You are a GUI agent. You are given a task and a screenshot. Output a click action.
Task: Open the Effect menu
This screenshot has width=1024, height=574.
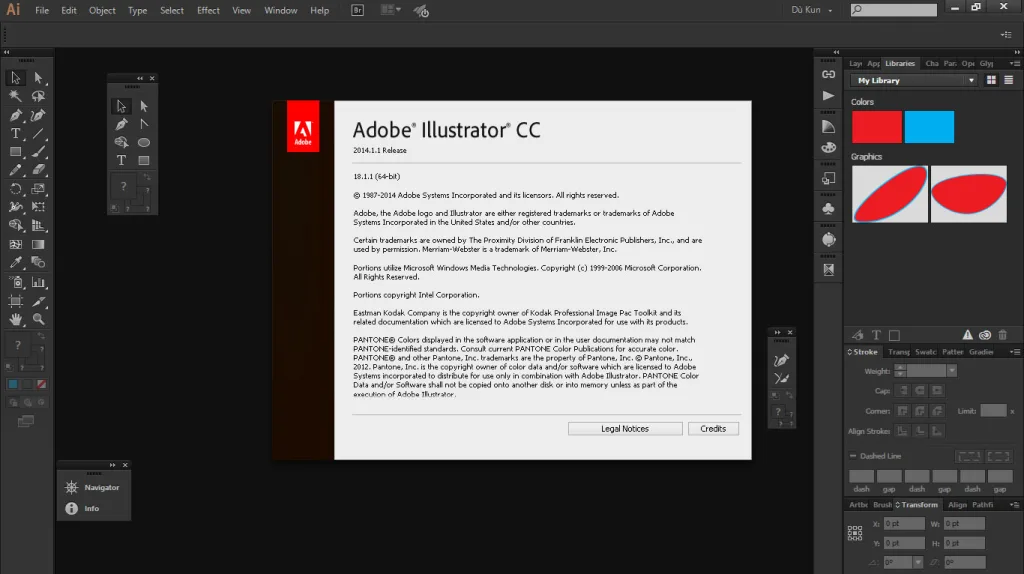[x=208, y=10]
